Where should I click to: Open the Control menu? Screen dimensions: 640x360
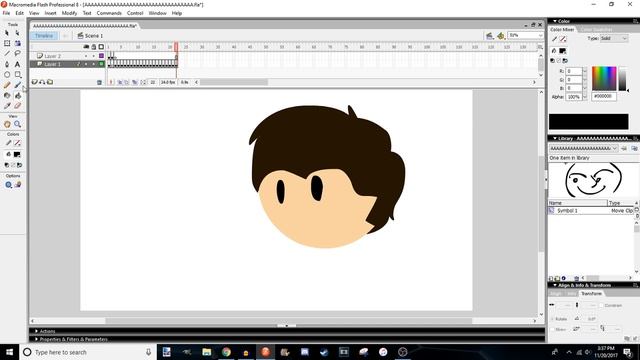click(135, 13)
